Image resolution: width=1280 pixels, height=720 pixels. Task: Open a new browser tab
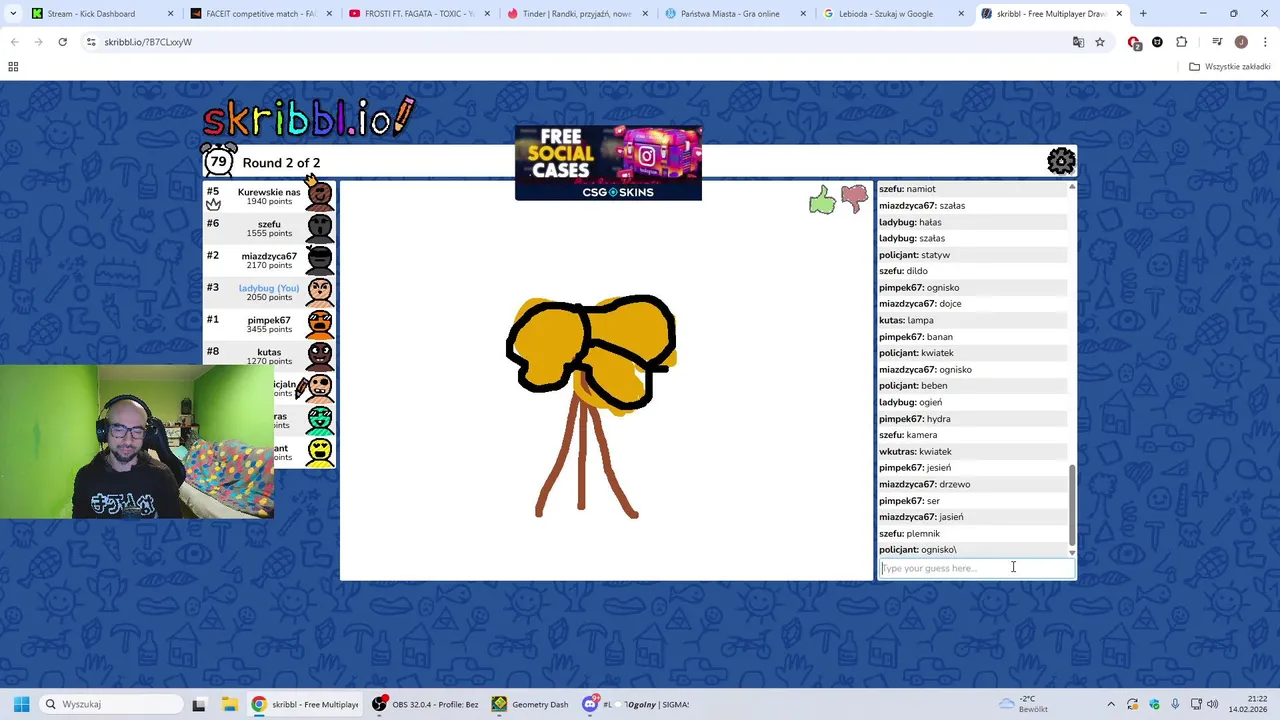1143,14
